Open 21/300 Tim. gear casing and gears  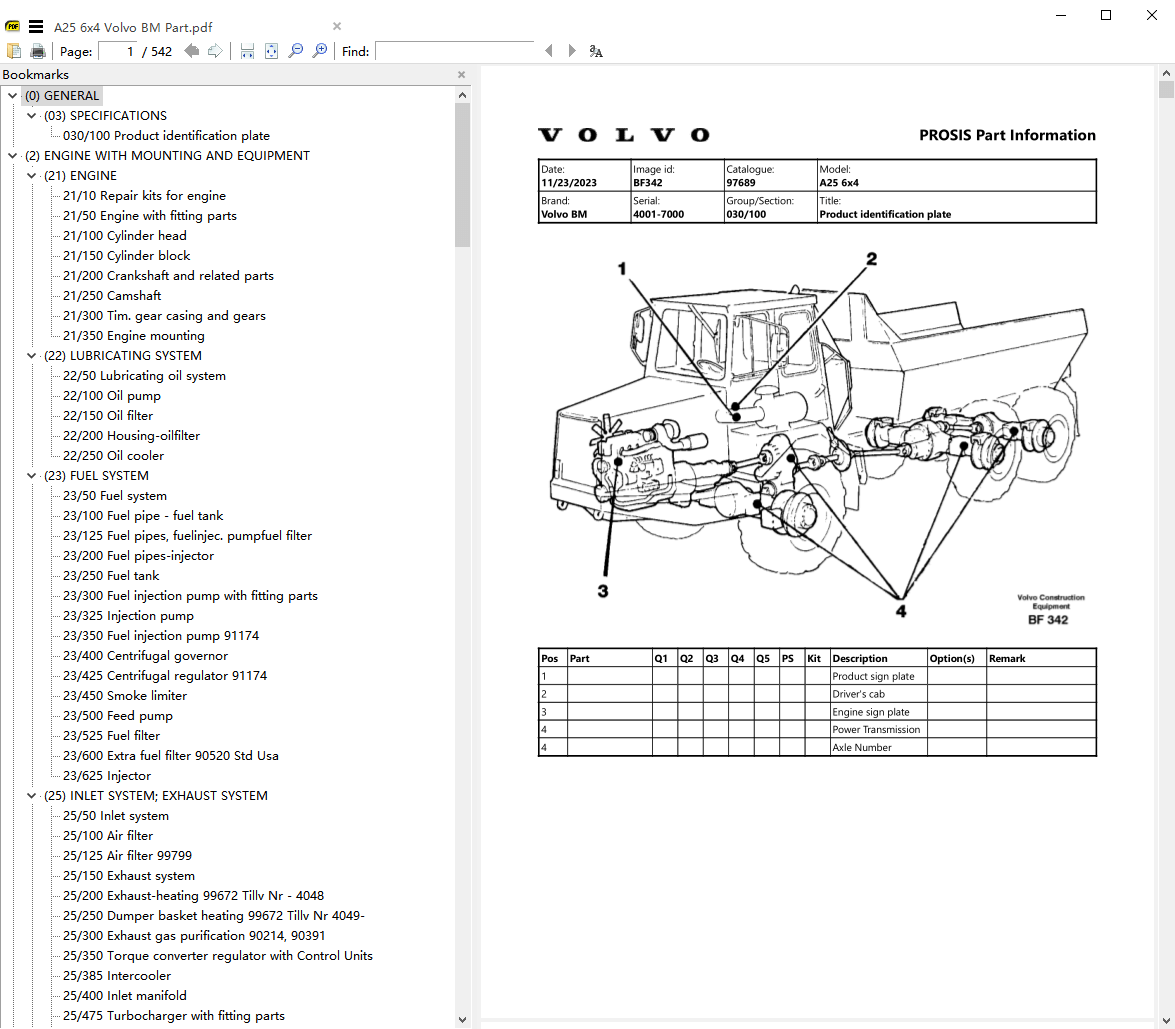click(x=164, y=316)
